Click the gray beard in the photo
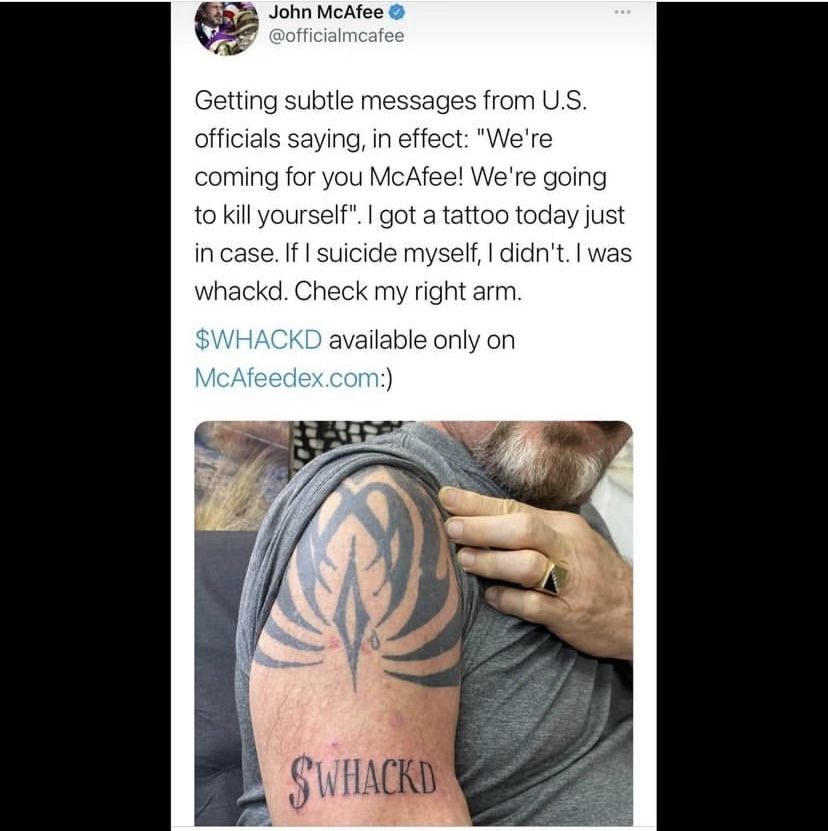The width and height of the screenshot is (828, 831). click(546, 460)
